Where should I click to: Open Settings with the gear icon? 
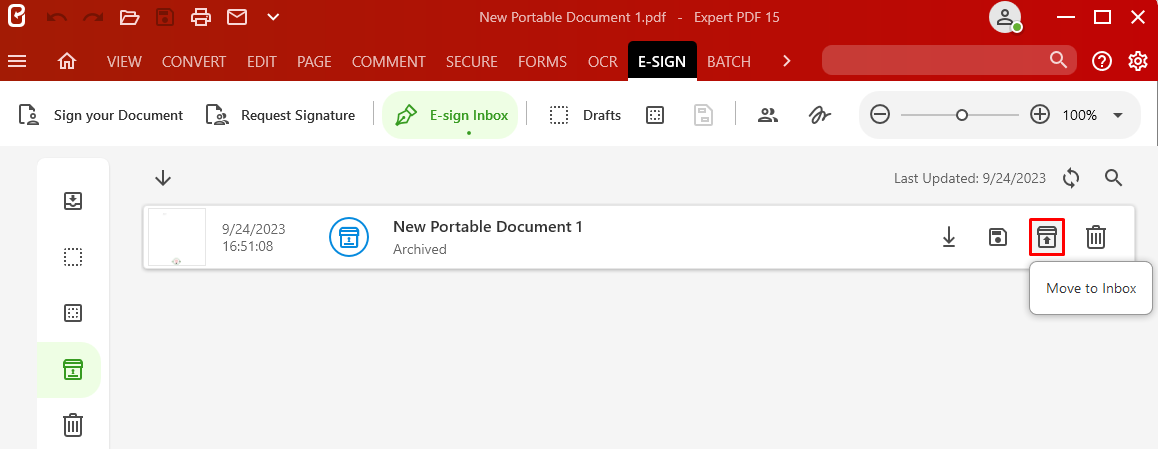pos(1137,61)
